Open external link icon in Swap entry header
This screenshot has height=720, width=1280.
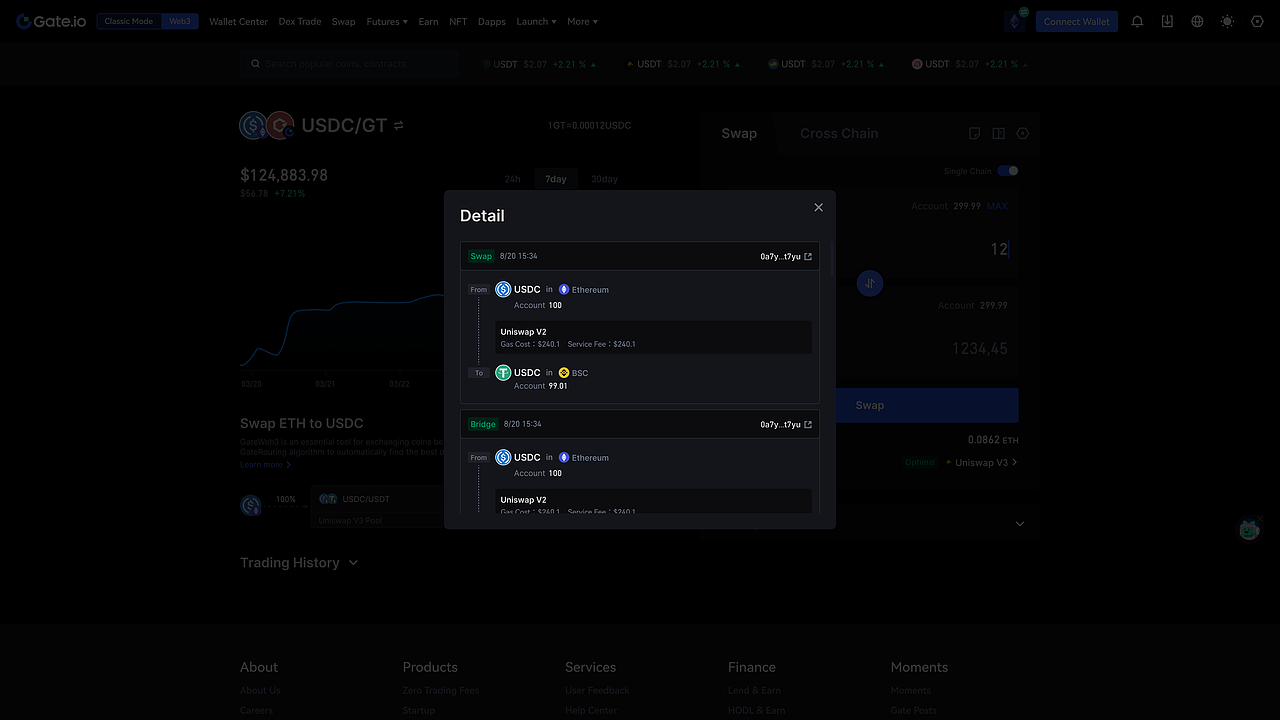pyautogui.click(x=808, y=257)
